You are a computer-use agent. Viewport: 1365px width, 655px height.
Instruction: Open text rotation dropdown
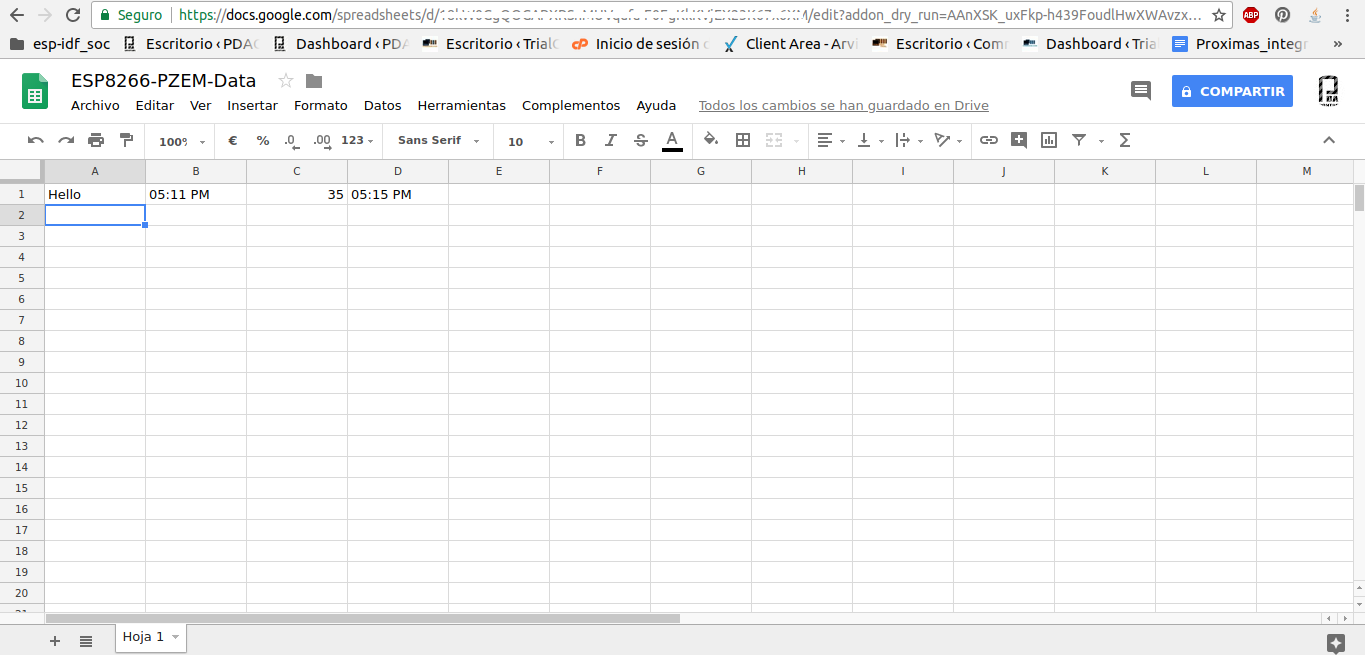[x=948, y=140]
